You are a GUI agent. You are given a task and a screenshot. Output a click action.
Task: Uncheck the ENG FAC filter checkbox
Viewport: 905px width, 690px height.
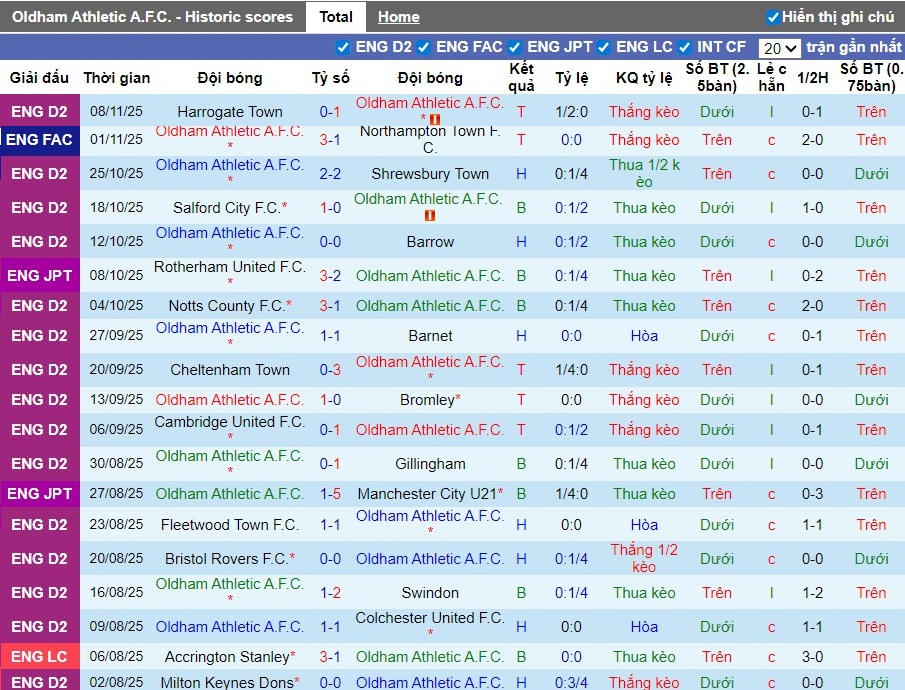(x=424, y=47)
